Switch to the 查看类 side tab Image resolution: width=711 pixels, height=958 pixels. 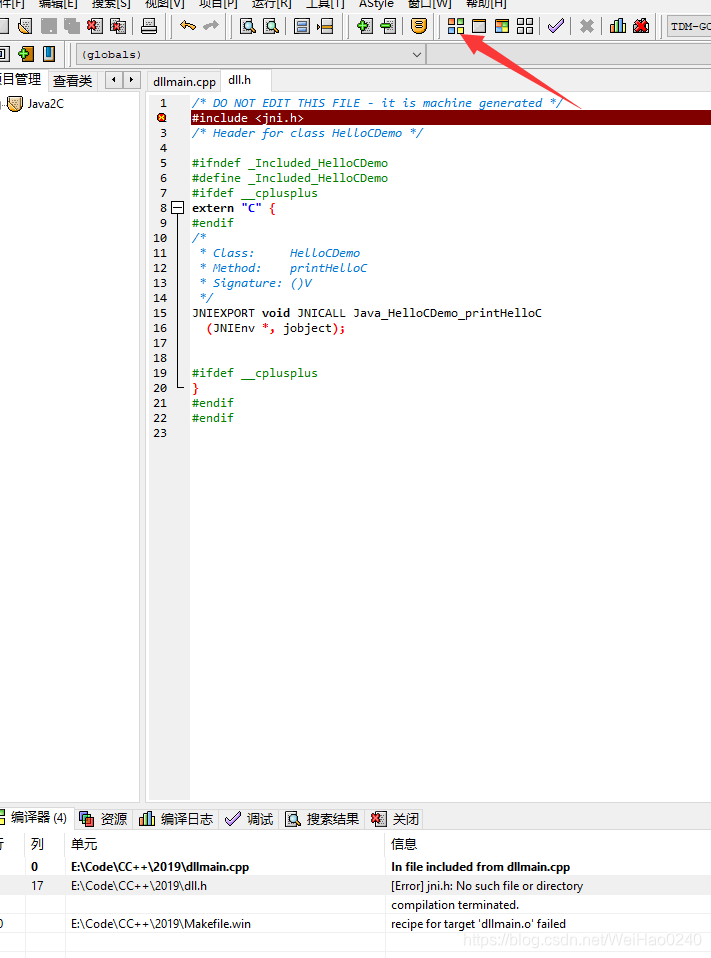coord(73,81)
